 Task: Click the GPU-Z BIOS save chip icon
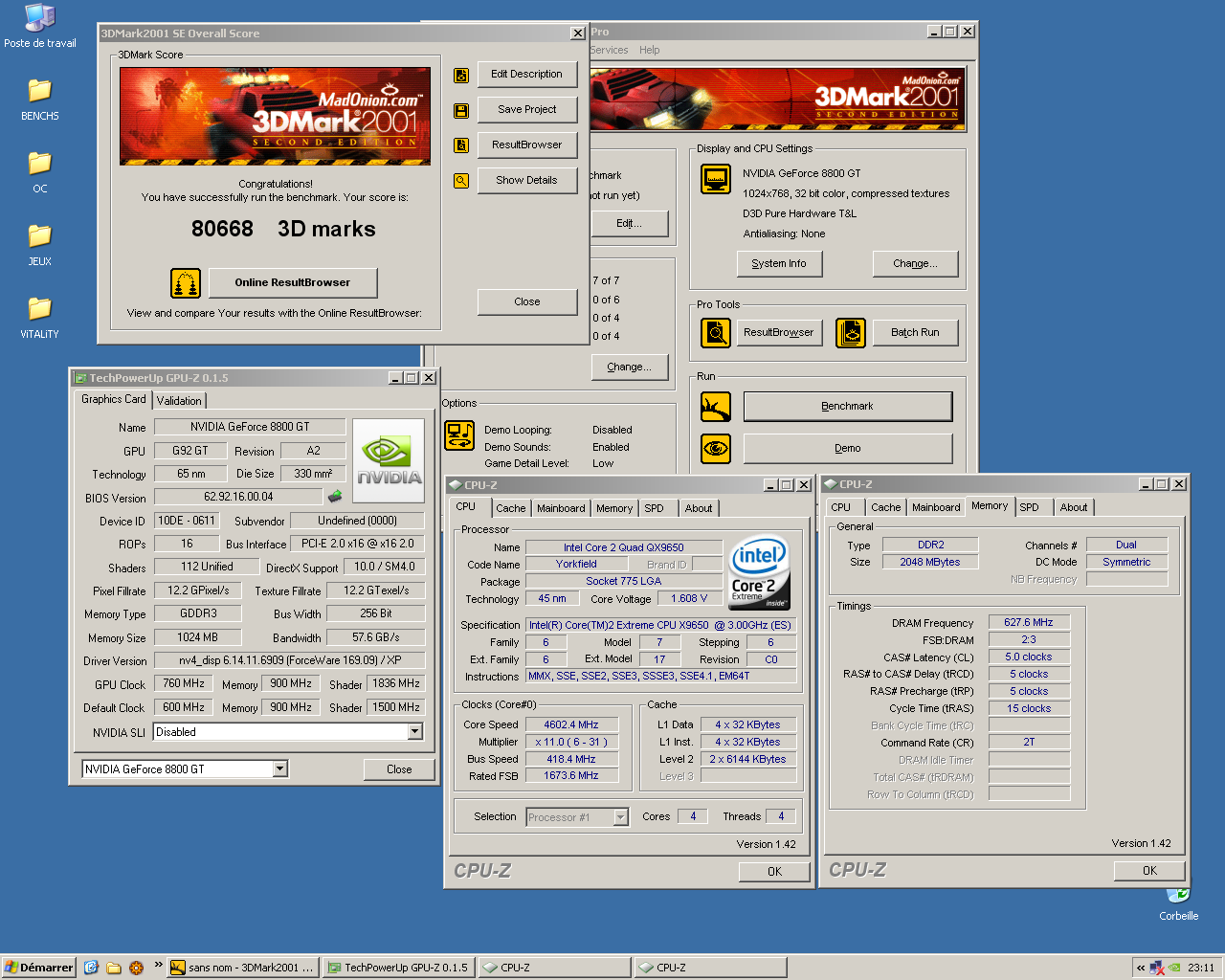(335, 497)
